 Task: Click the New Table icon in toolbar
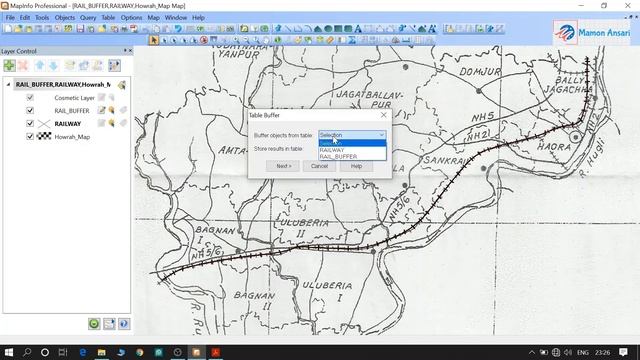tap(8, 29)
